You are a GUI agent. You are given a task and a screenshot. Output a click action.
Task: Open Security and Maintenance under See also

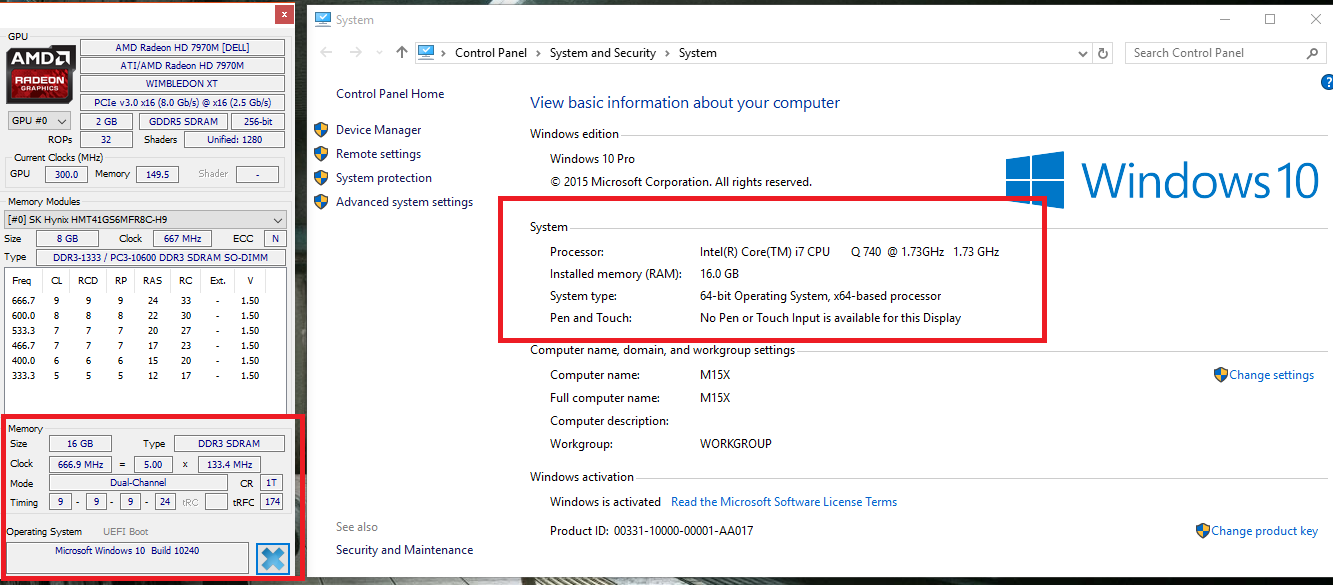click(x=404, y=550)
